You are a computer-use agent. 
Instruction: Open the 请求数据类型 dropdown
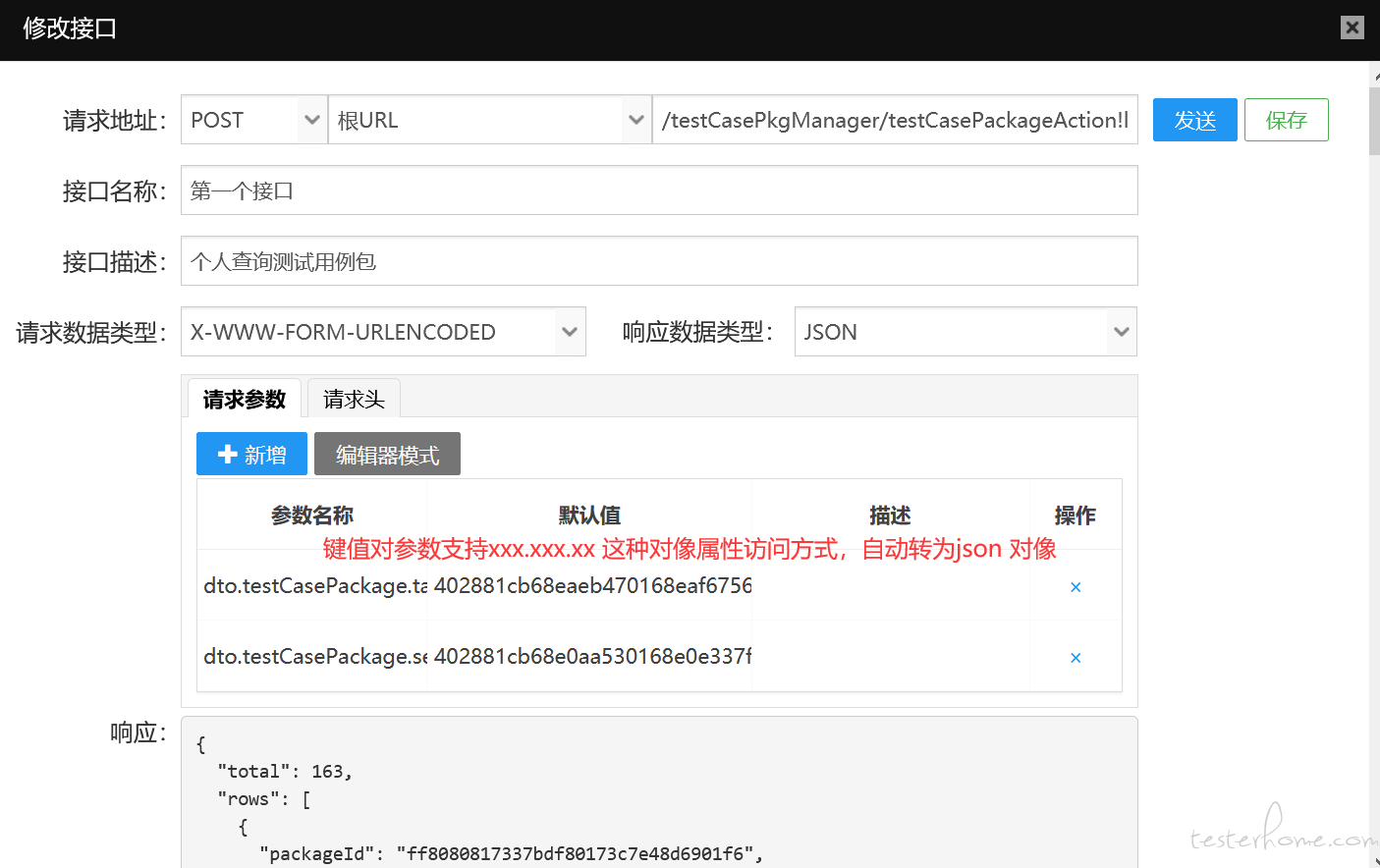[383, 332]
